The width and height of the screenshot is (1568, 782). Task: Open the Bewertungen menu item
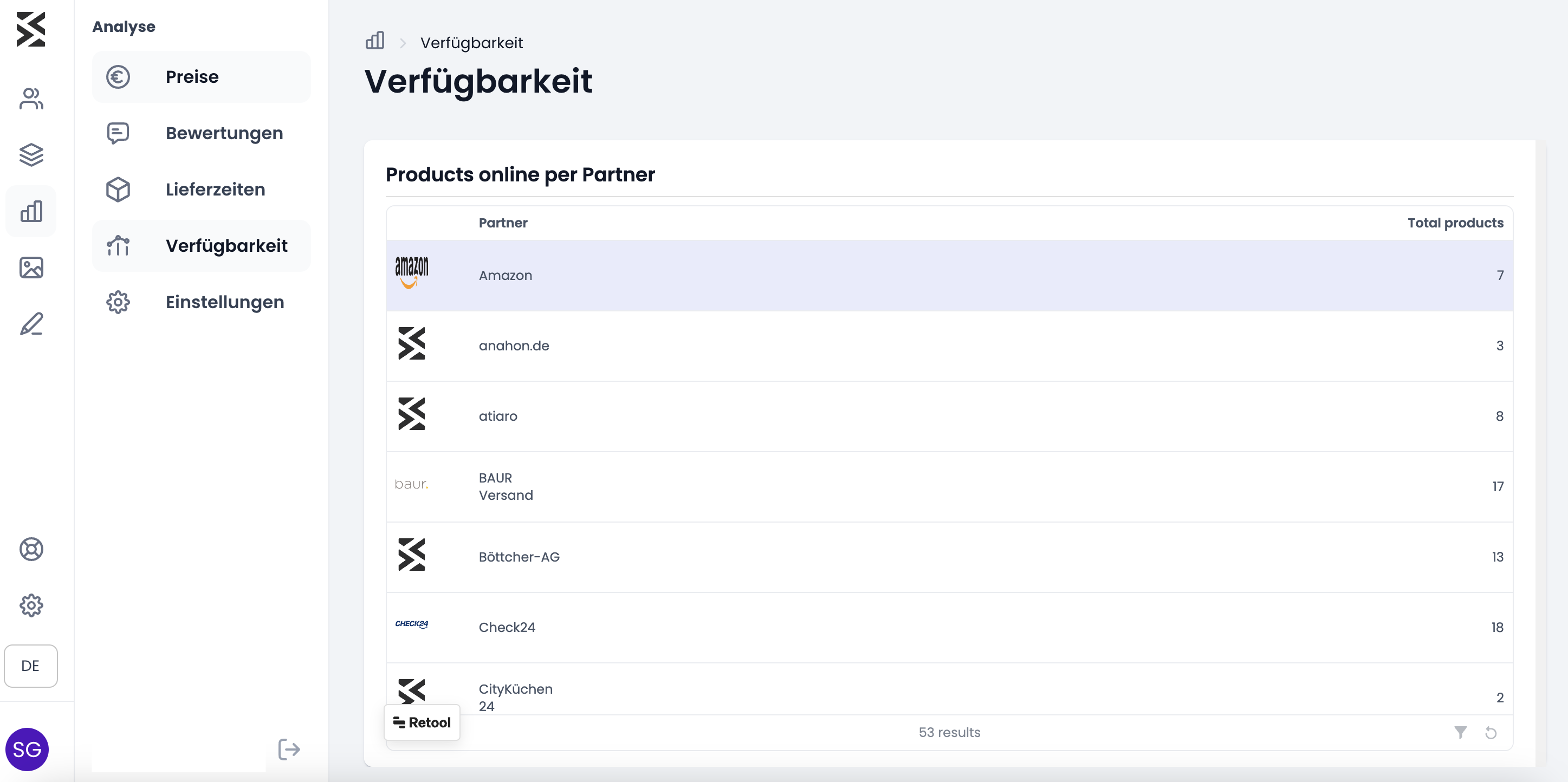(202, 133)
